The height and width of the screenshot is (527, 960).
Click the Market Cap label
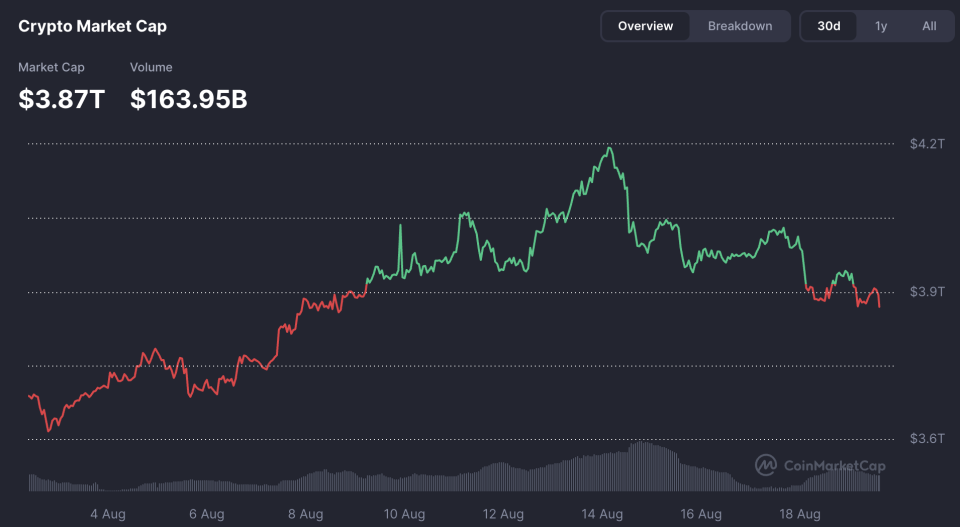point(51,67)
